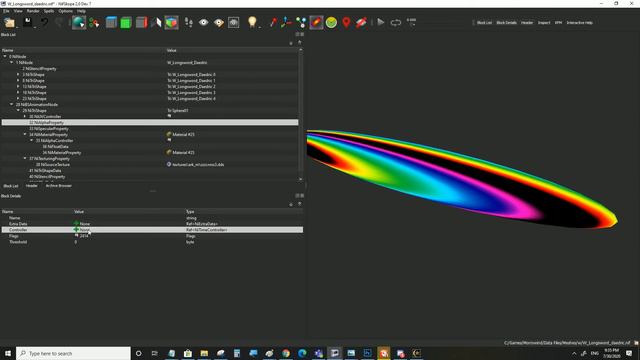Select the red-green object picker icon
This screenshot has height=360, width=640.
tap(94, 22)
